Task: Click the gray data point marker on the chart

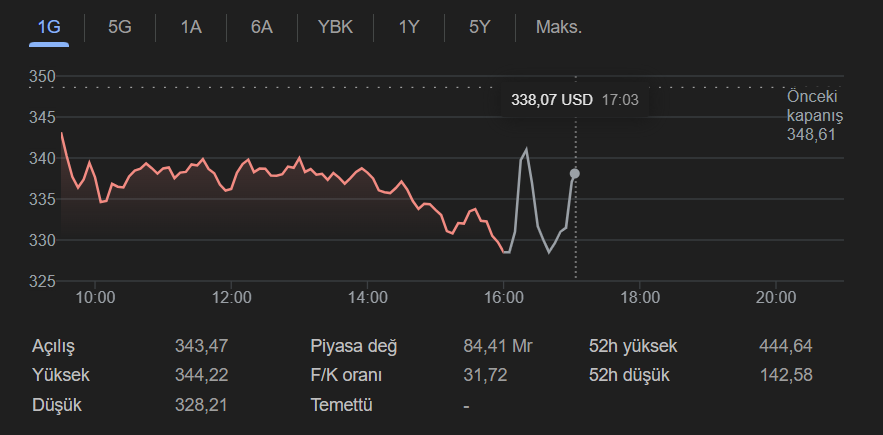Action: [x=574, y=174]
